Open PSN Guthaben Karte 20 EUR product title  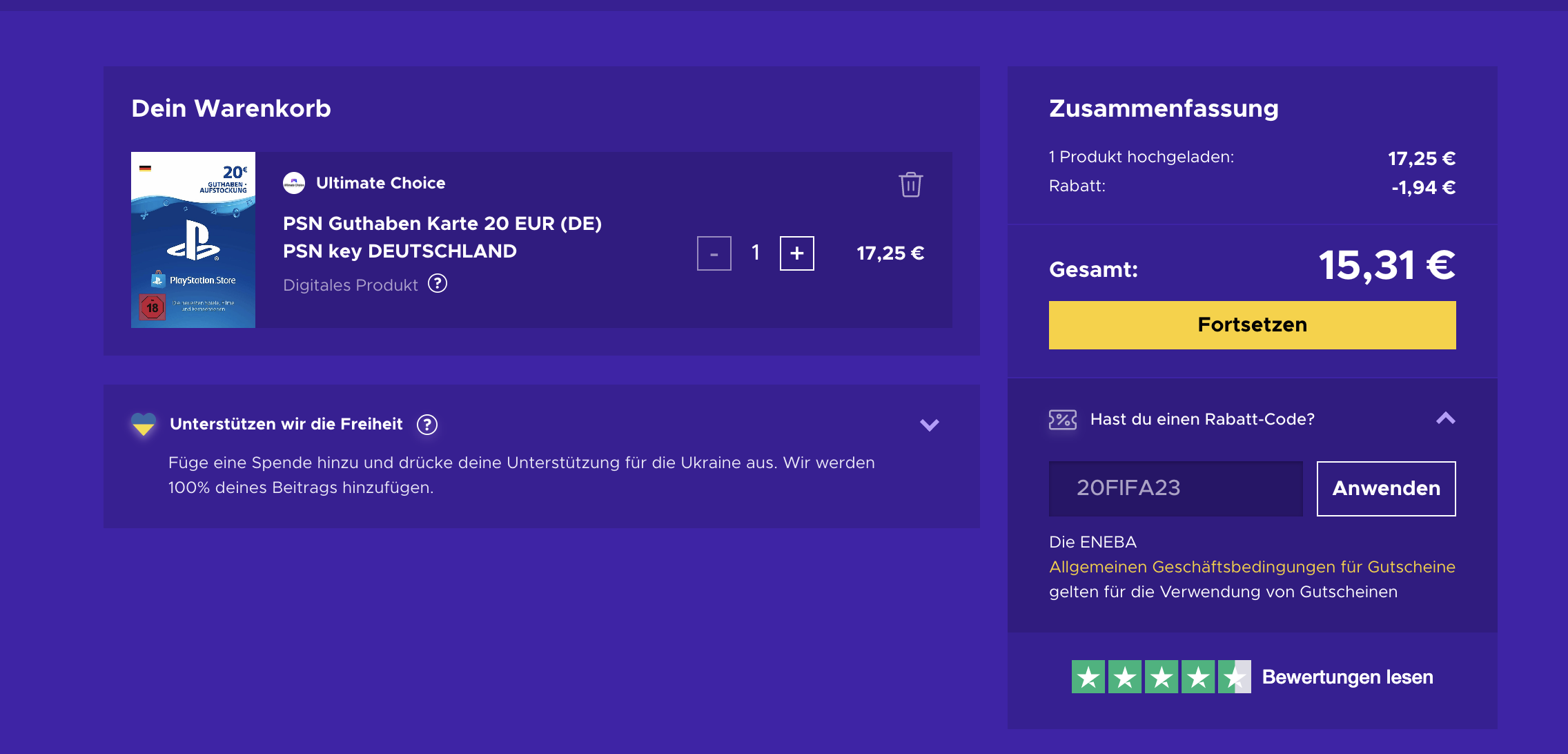coord(442,238)
